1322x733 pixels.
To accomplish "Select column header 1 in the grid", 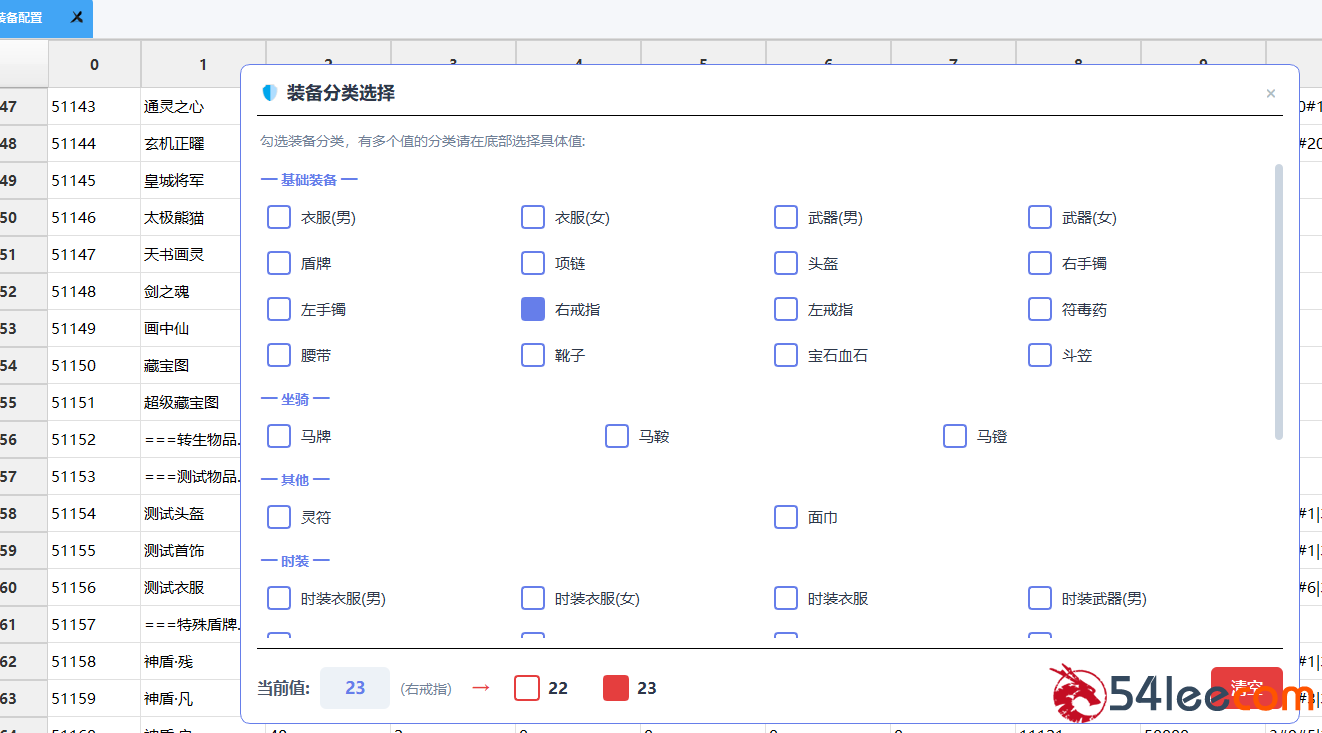I will (x=203, y=64).
